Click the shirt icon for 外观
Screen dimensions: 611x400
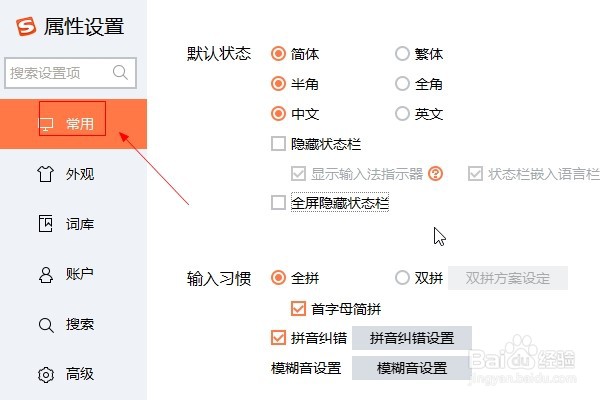45,175
